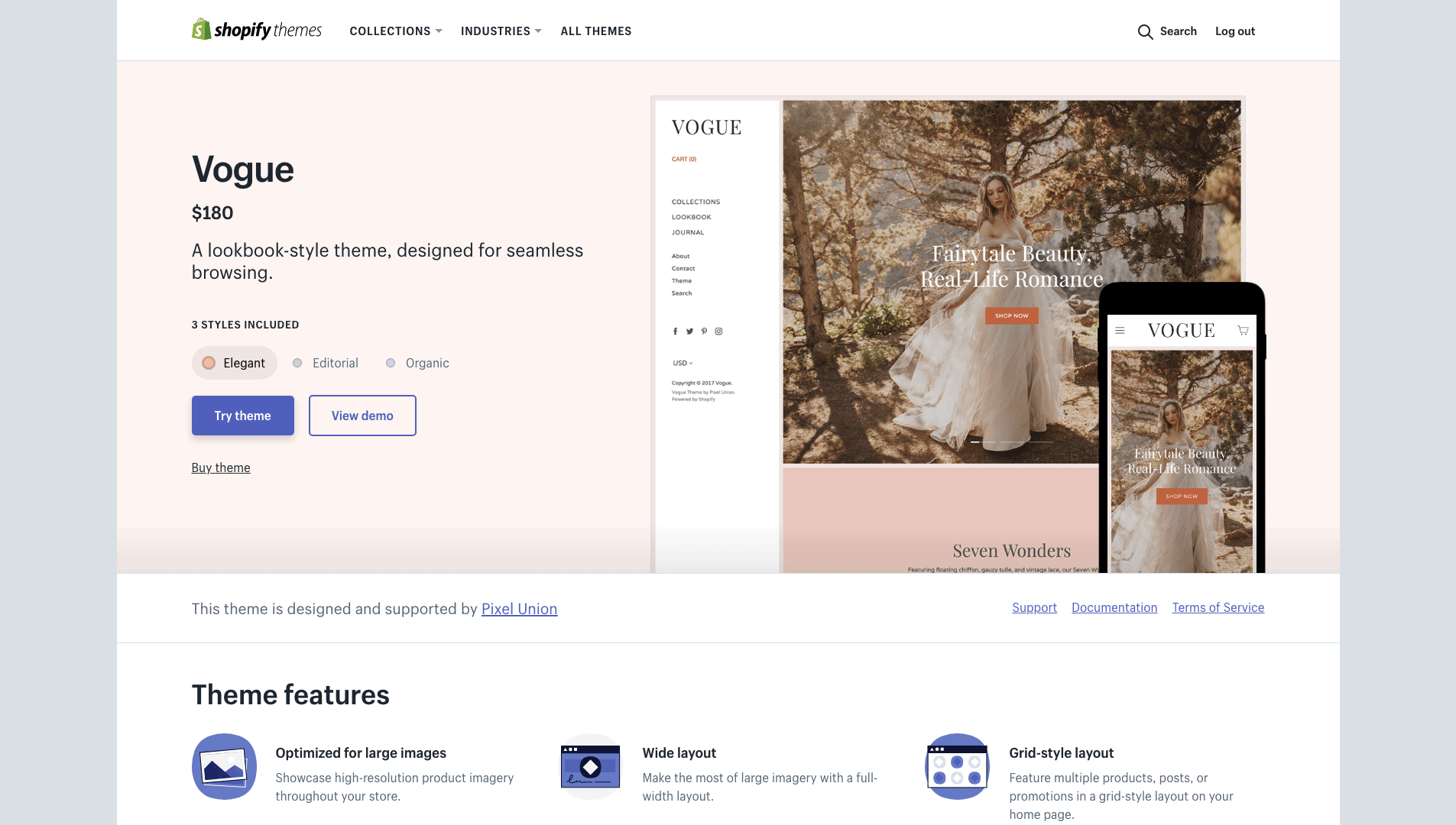Open the Support link
The width and height of the screenshot is (1456, 825).
pyautogui.click(x=1034, y=607)
